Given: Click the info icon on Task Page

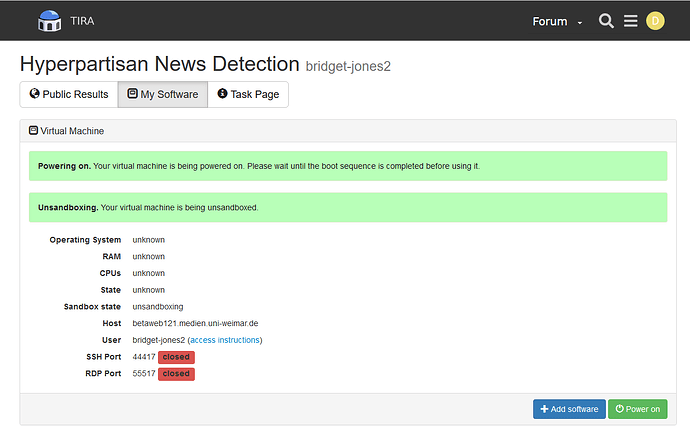Looking at the screenshot, I should pyautogui.click(x=222, y=94).
